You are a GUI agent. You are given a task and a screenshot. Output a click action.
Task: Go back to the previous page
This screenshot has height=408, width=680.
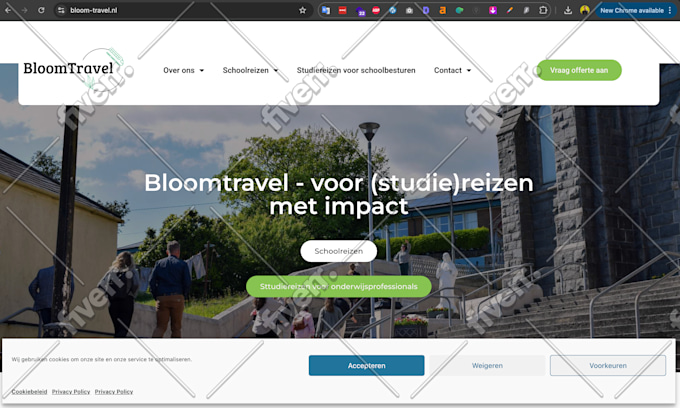(8, 10)
